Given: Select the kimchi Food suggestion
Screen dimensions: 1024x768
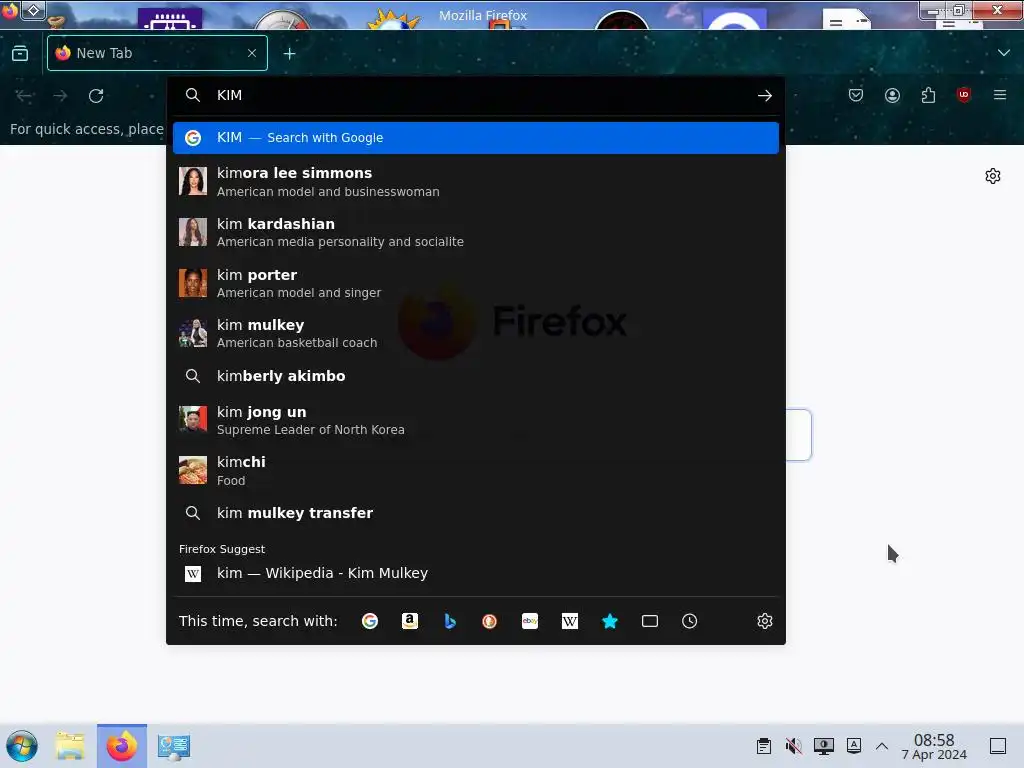Looking at the screenshot, I should 476,470.
